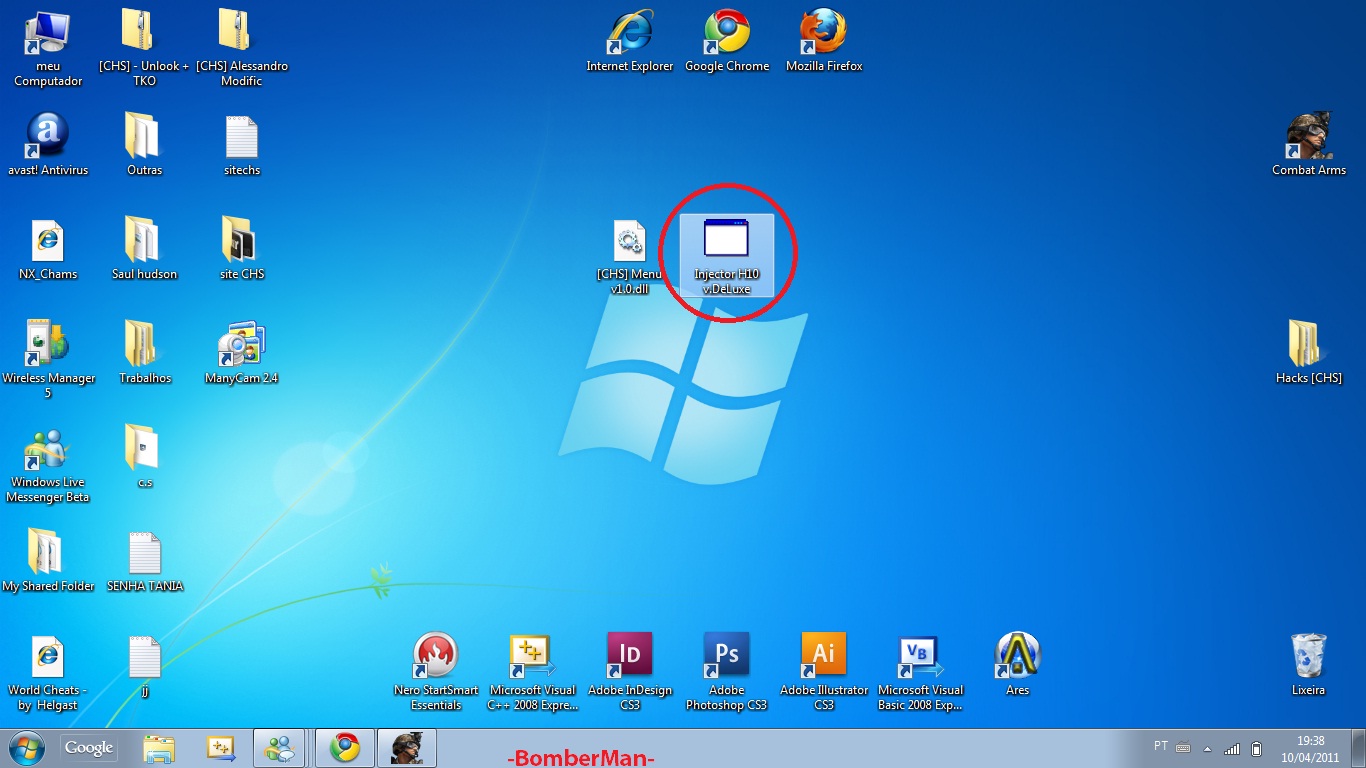The height and width of the screenshot is (768, 1366).
Task: Select the My Shared Folder icon
Action: pos(48,561)
